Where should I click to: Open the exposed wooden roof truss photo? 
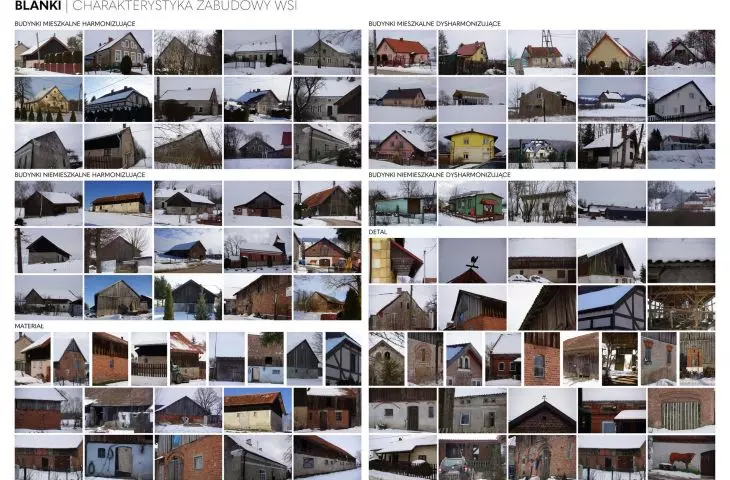tap(681, 308)
